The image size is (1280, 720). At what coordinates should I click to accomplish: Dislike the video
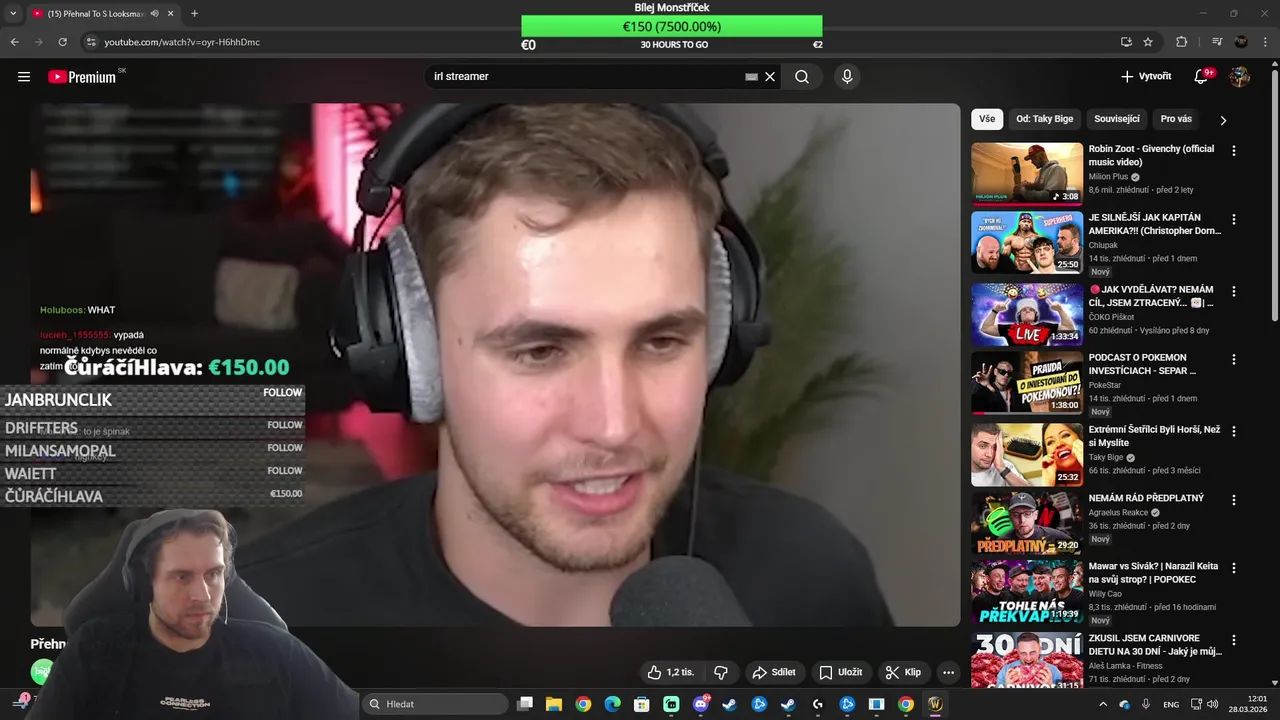coord(720,672)
